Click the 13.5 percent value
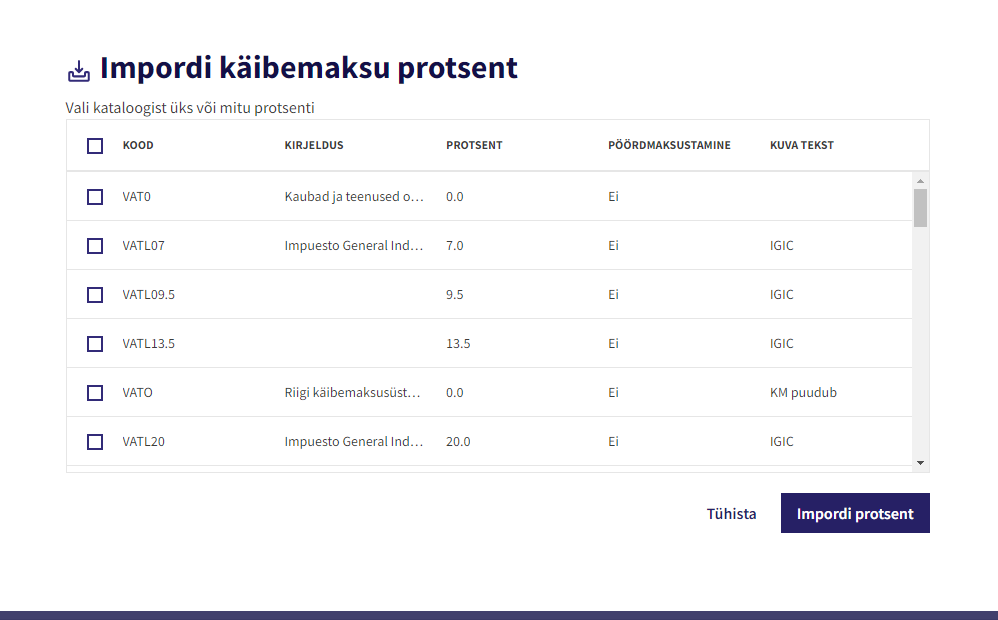 point(458,344)
